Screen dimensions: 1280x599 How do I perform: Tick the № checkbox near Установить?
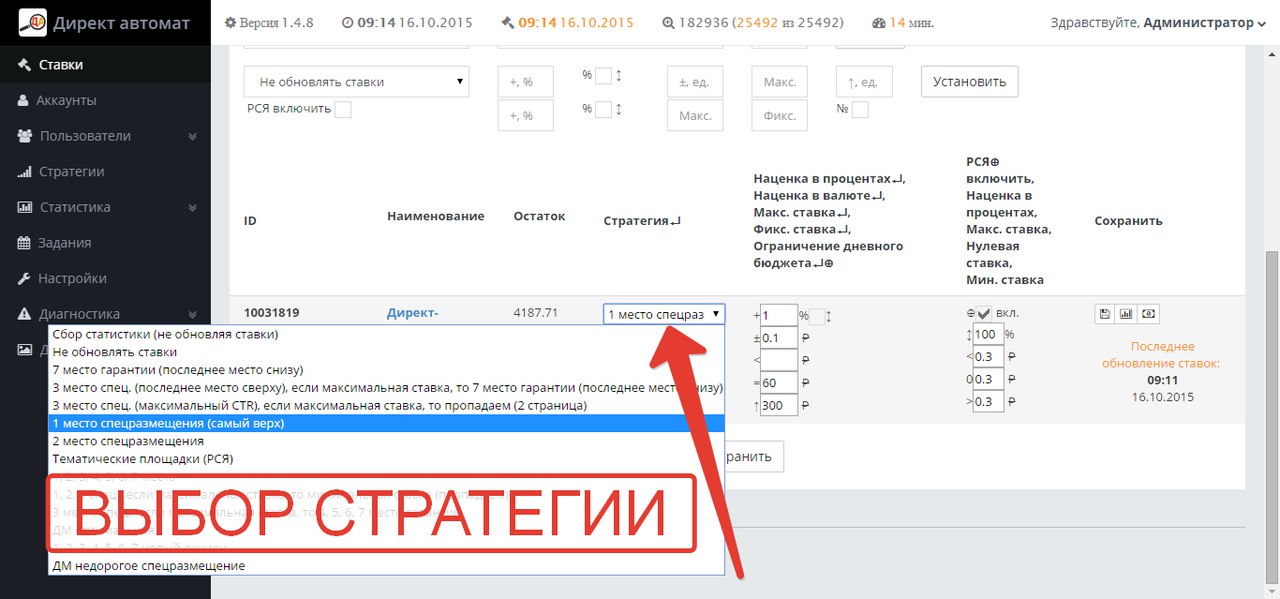(x=860, y=110)
